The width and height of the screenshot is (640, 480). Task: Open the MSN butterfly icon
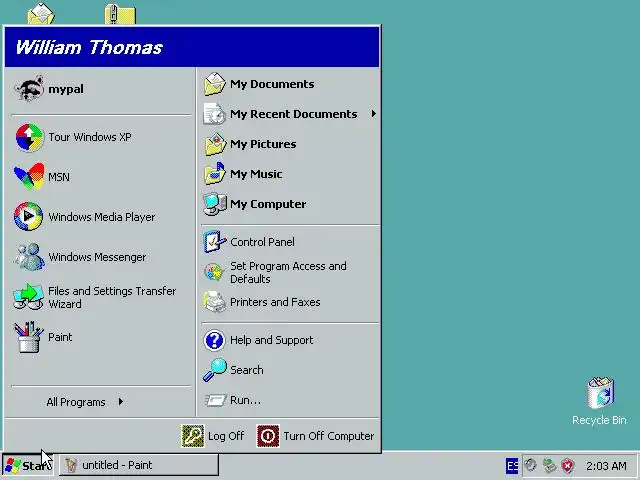[29, 176]
